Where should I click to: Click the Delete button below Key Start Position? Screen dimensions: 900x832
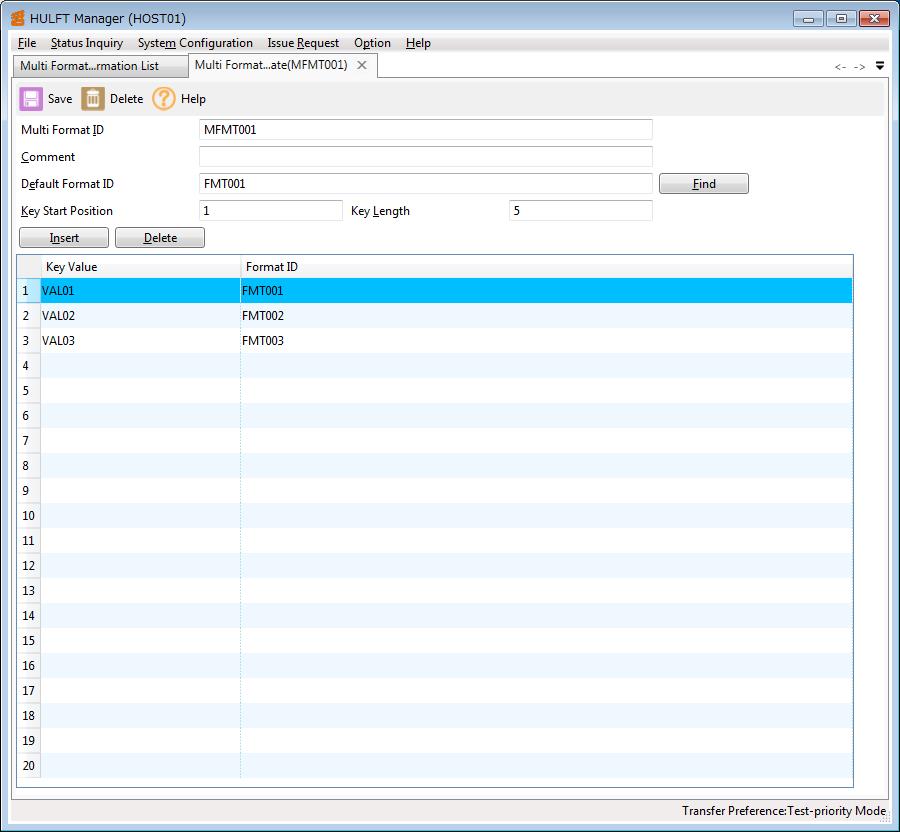pyautogui.click(x=160, y=238)
